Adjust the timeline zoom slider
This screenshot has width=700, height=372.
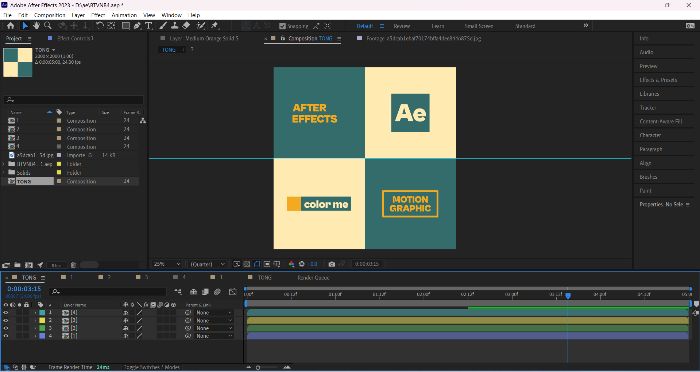pos(258,368)
